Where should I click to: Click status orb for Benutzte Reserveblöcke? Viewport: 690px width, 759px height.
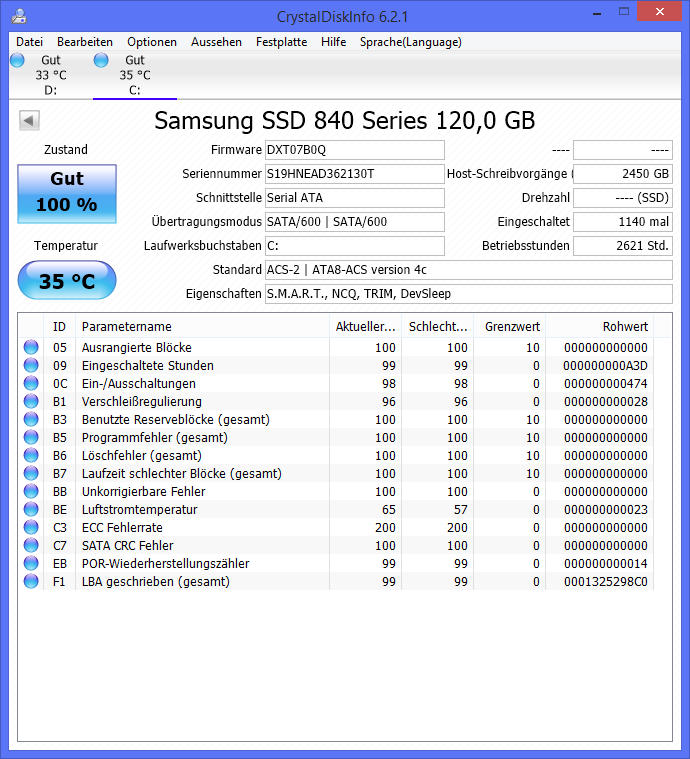pos(31,419)
